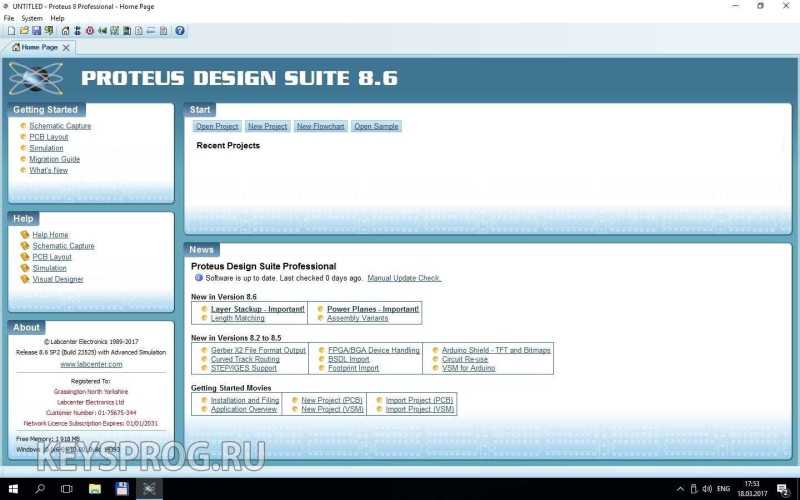
Task: Open Schematic Capture link in Help panel
Action: pyautogui.click(x=63, y=246)
